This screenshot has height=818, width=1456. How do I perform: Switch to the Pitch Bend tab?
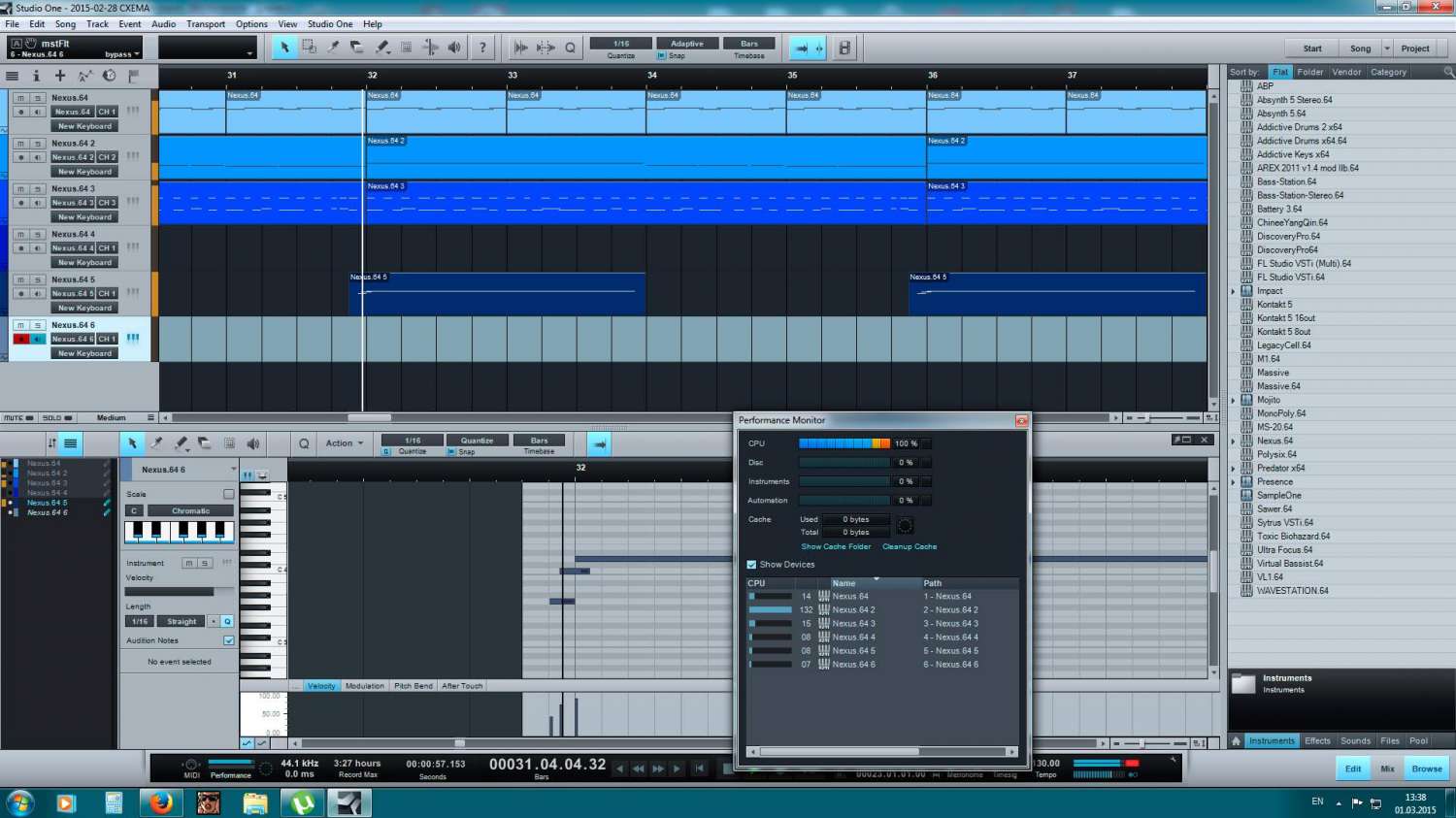click(x=413, y=686)
